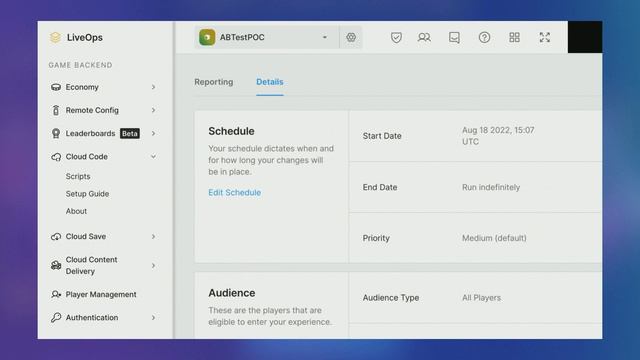Click the Remote Config icon
The width and height of the screenshot is (640, 360).
[56, 110]
